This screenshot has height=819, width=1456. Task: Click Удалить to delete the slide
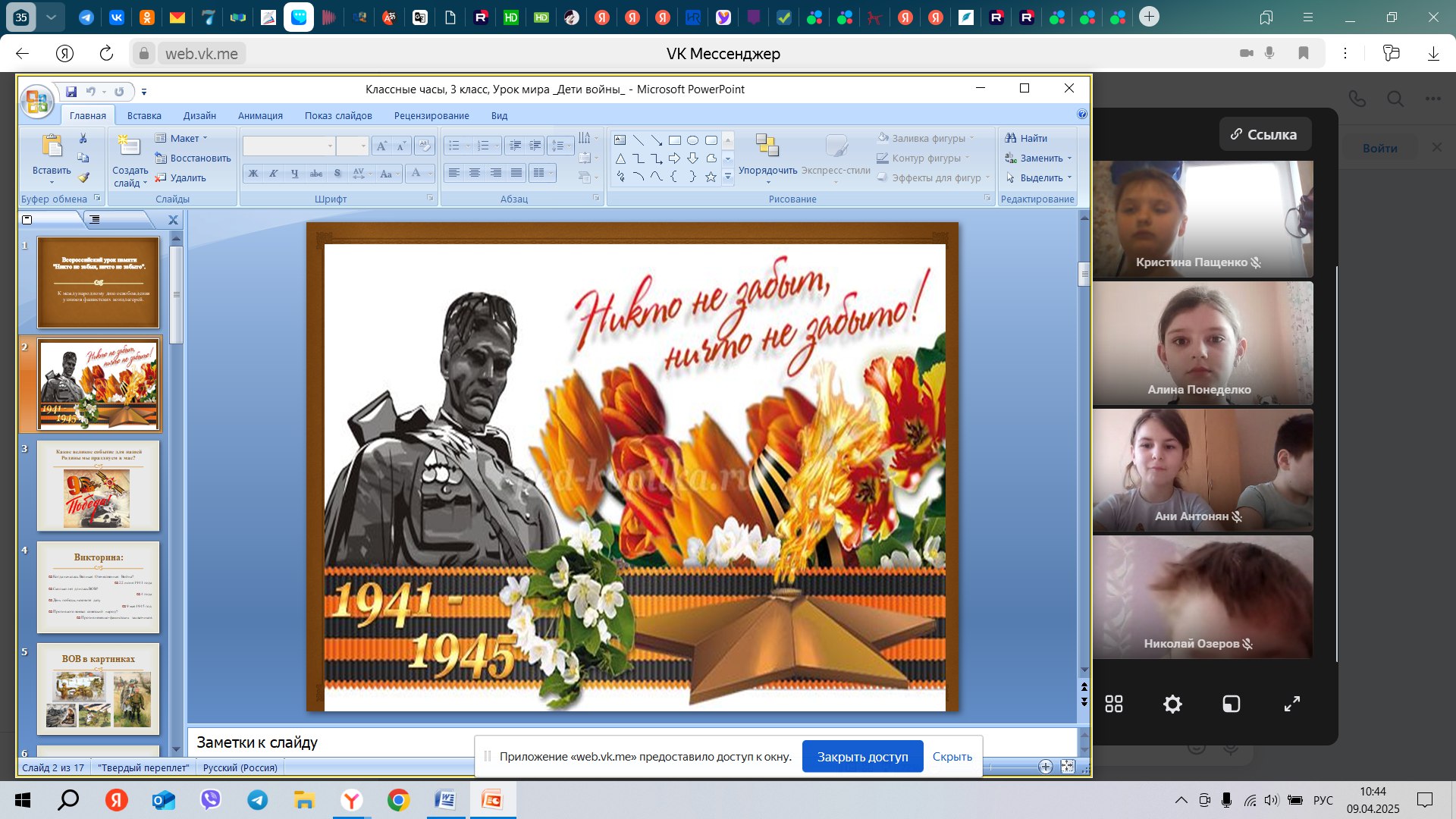point(180,177)
